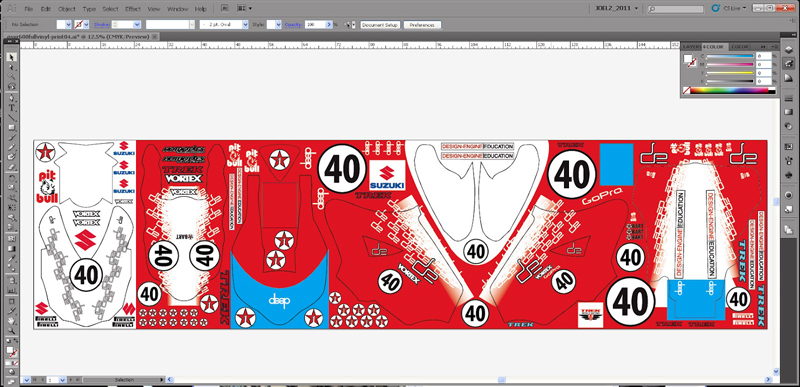Toggle the fill/stroke proxy in Color panel

pos(690,61)
